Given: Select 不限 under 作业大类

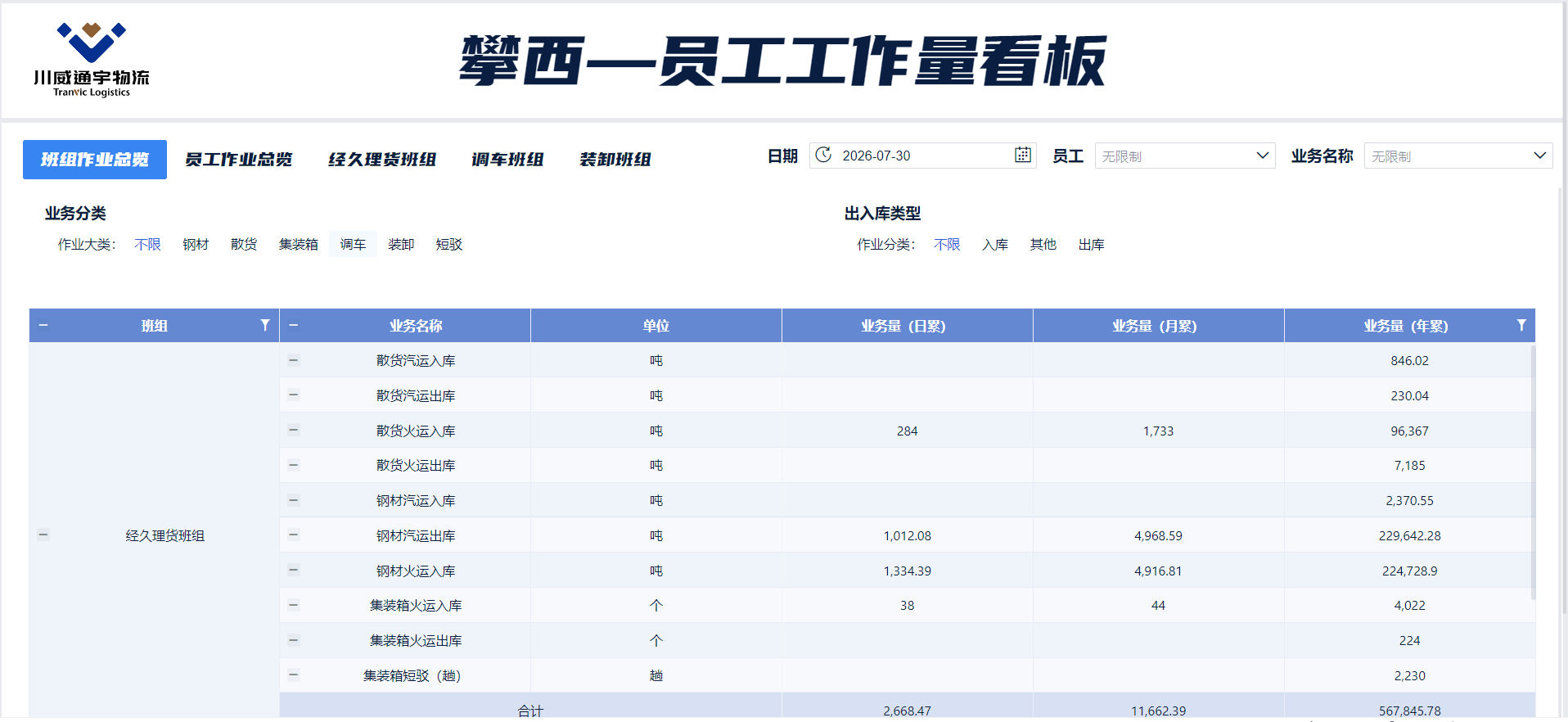Looking at the screenshot, I should 147,244.
